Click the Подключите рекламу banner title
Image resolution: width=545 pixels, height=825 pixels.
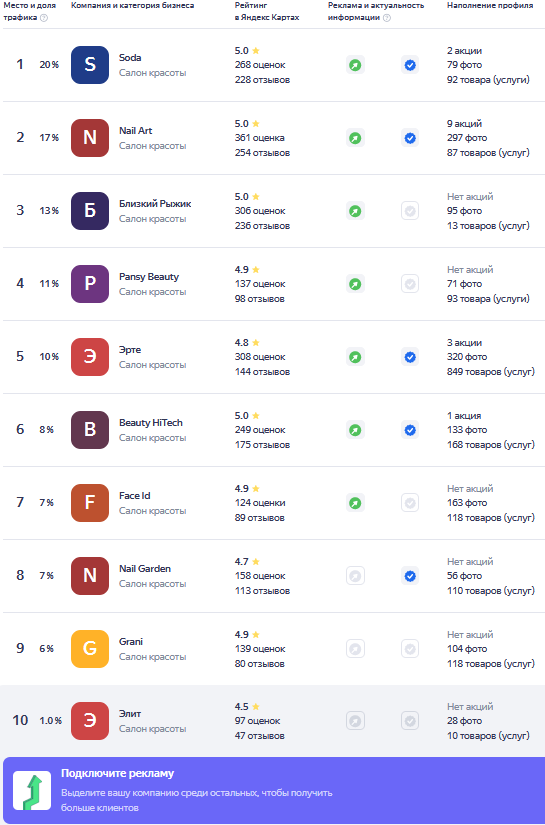coord(117,773)
